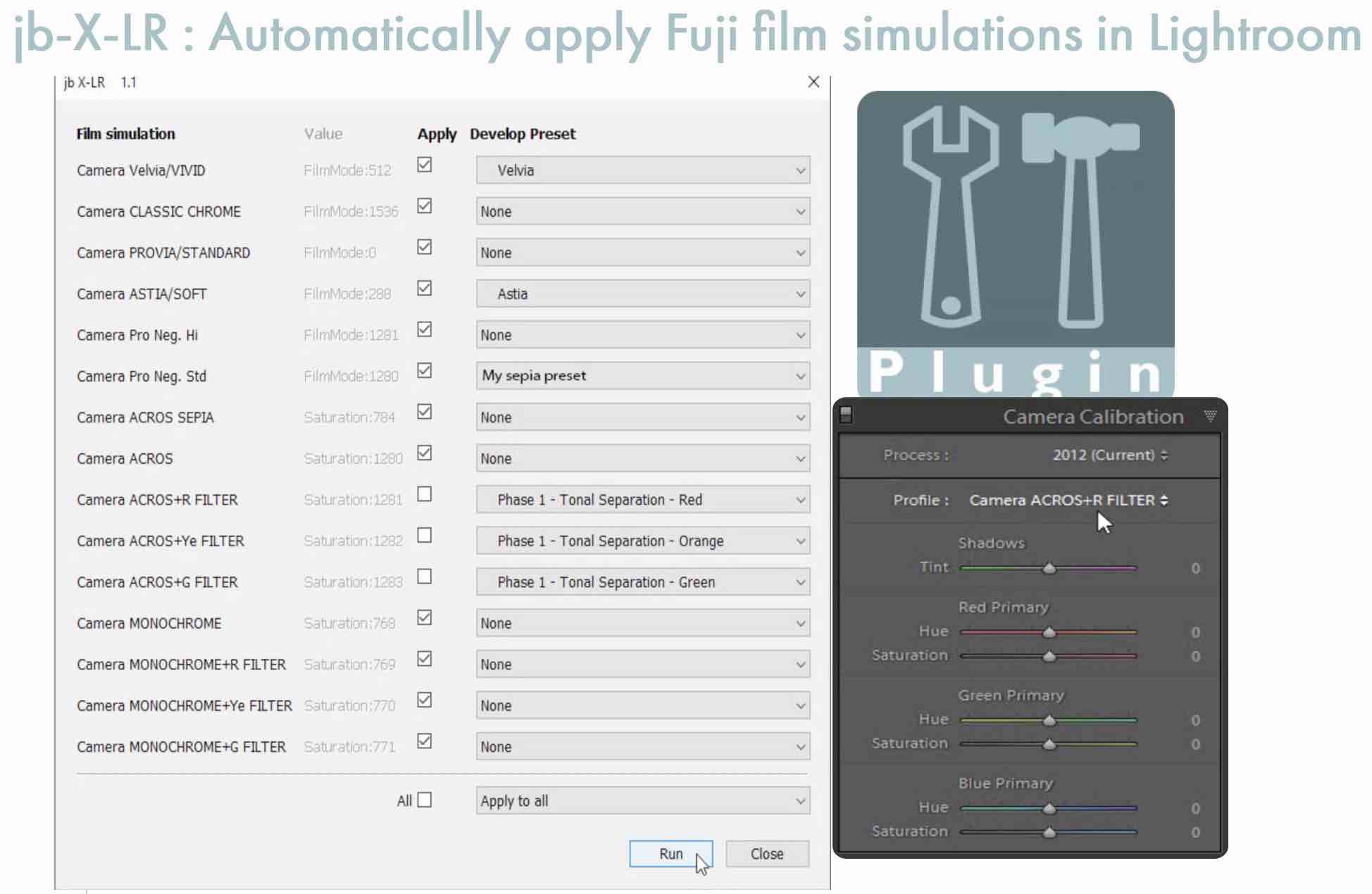Disable Apply for Camera CLASSIC CHROME
This screenshot has height=894, width=1372.
(423, 206)
